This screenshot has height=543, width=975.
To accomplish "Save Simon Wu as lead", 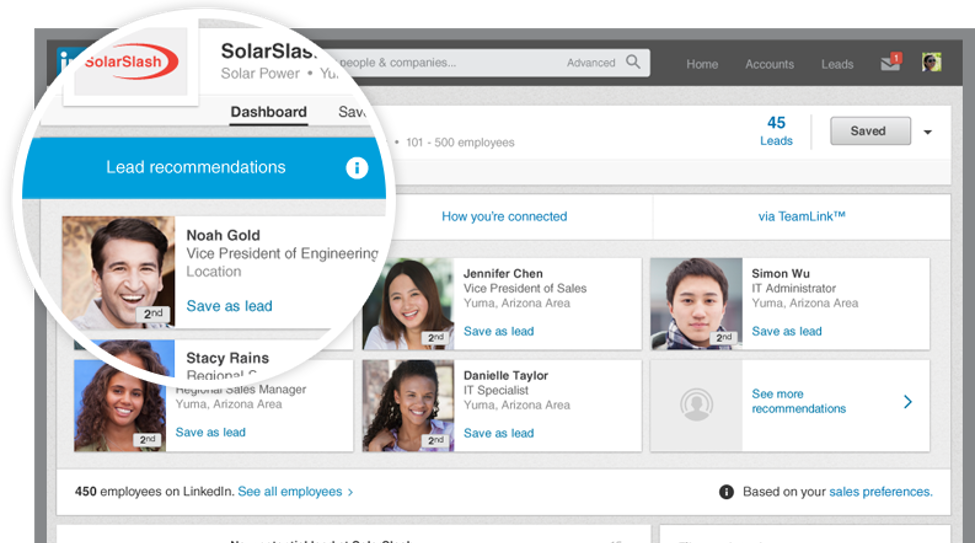I will [x=787, y=332].
